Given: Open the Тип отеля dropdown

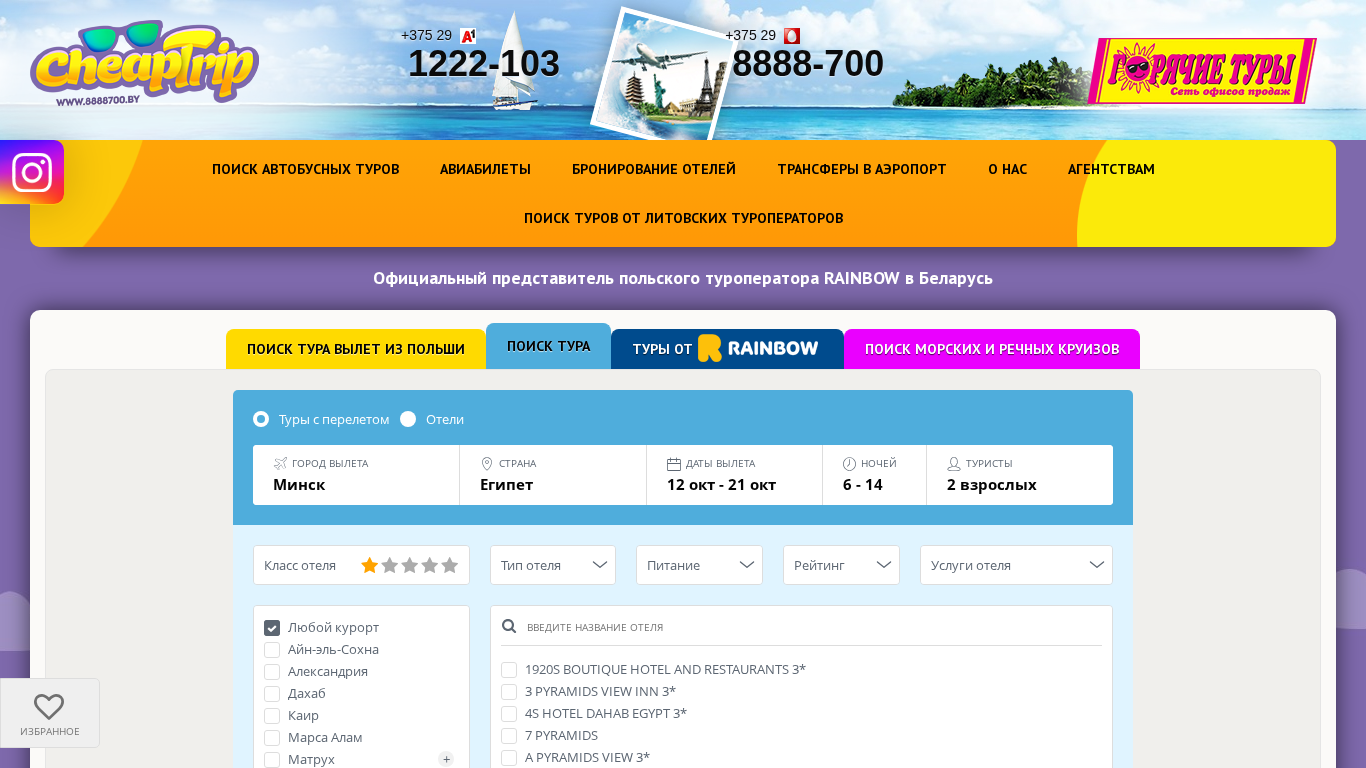Looking at the screenshot, I should (553, 565).
